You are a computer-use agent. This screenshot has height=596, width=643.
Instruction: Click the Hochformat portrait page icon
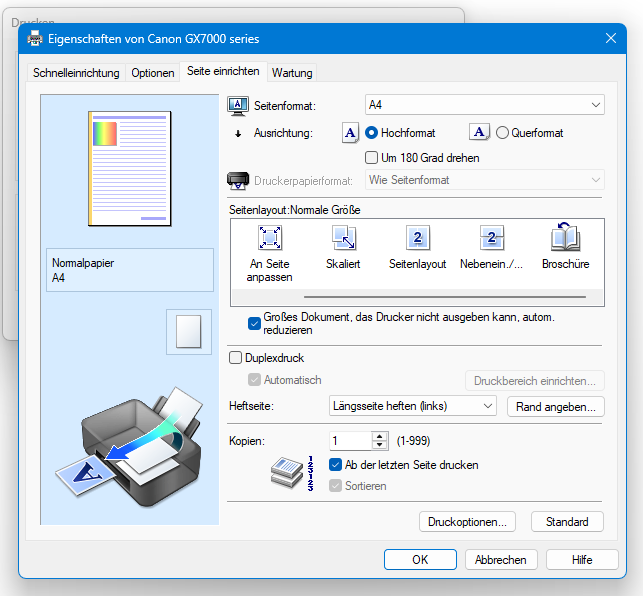point(350,132)
